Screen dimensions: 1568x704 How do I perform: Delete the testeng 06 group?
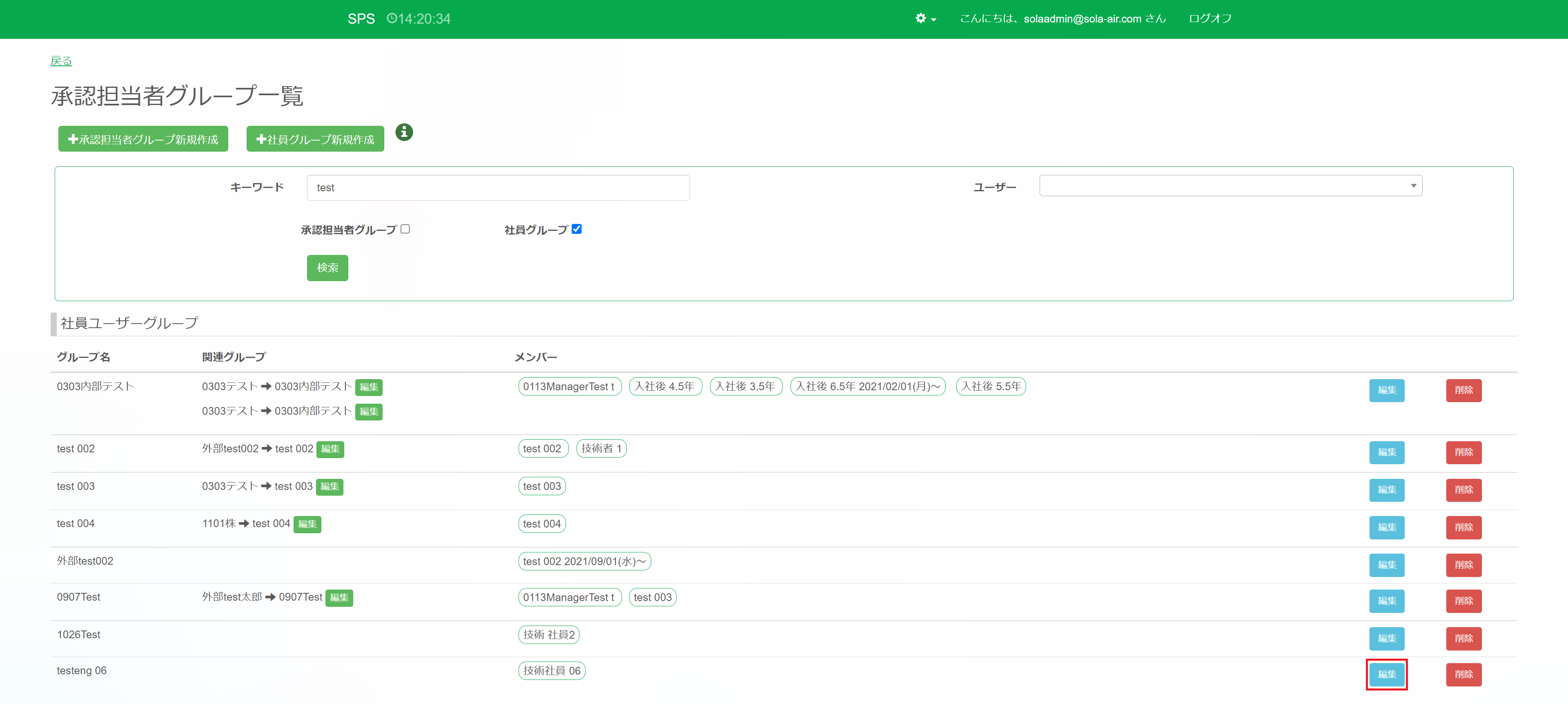point(1463,674)
